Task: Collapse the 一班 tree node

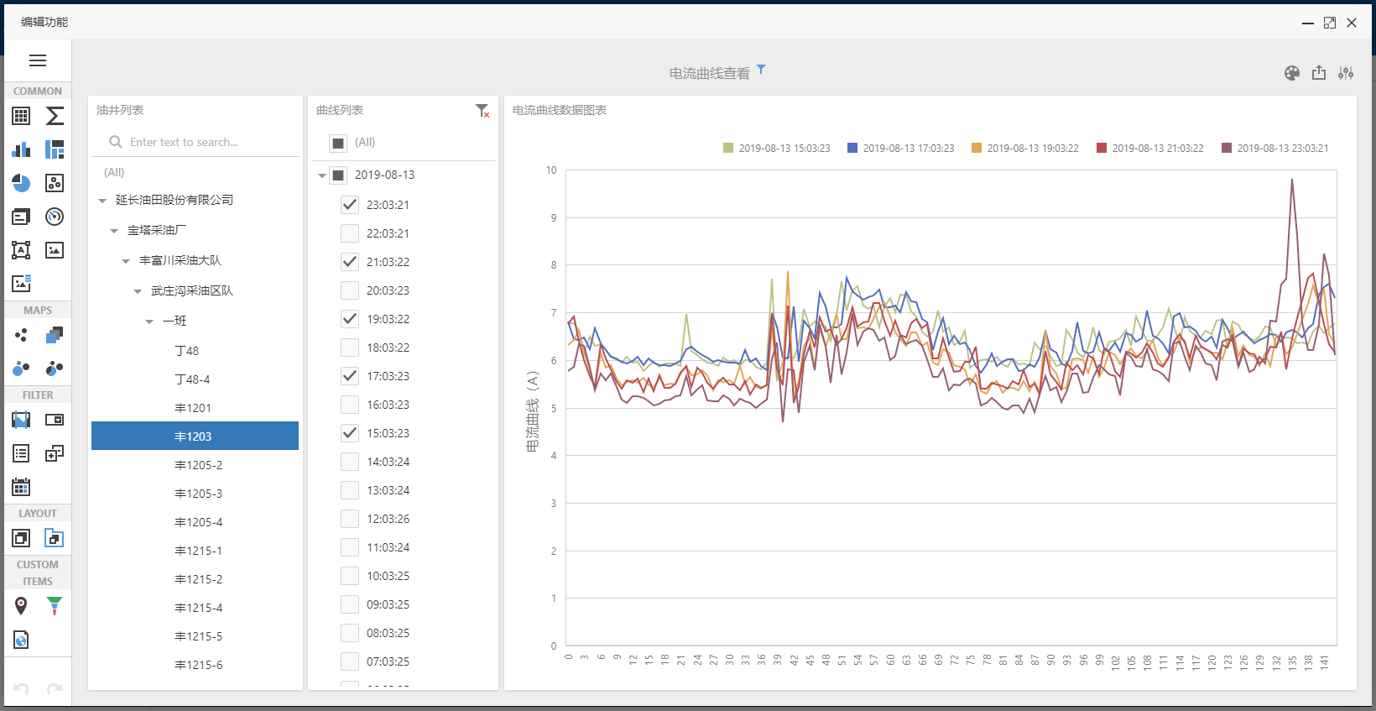Action: pos(150,322)
